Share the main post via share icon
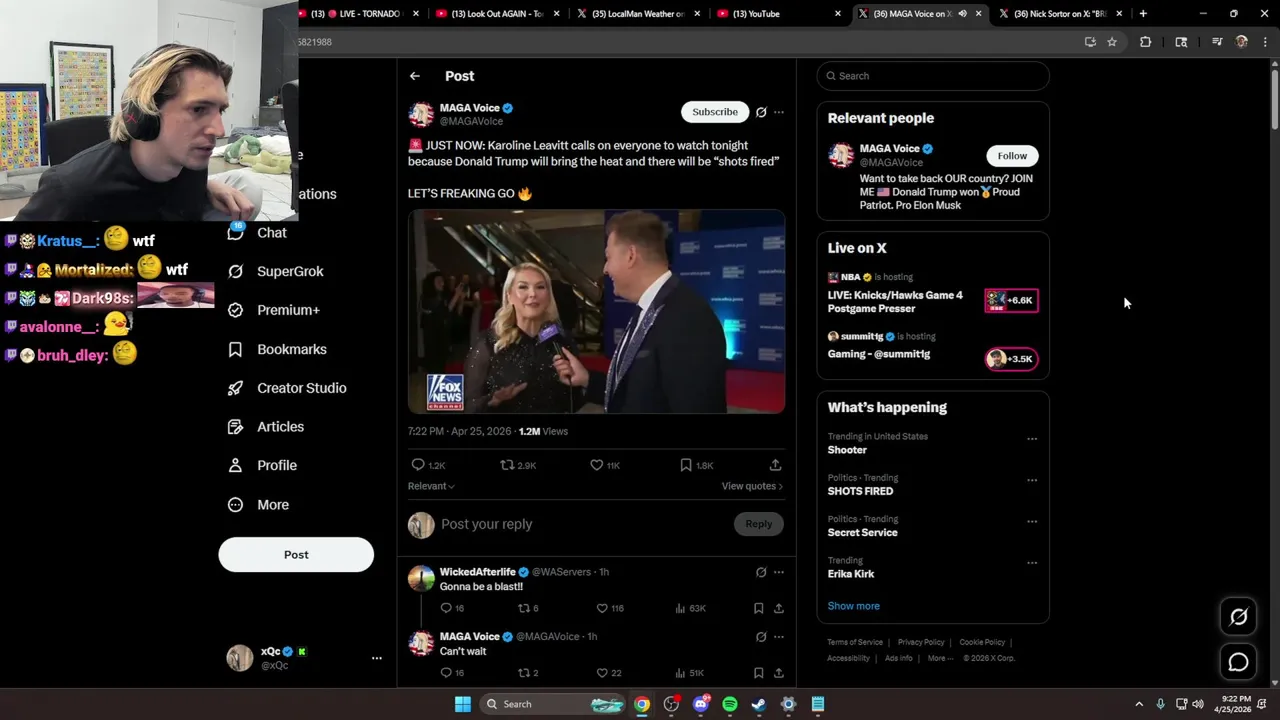1280x720 pixels. click(775, 465)
